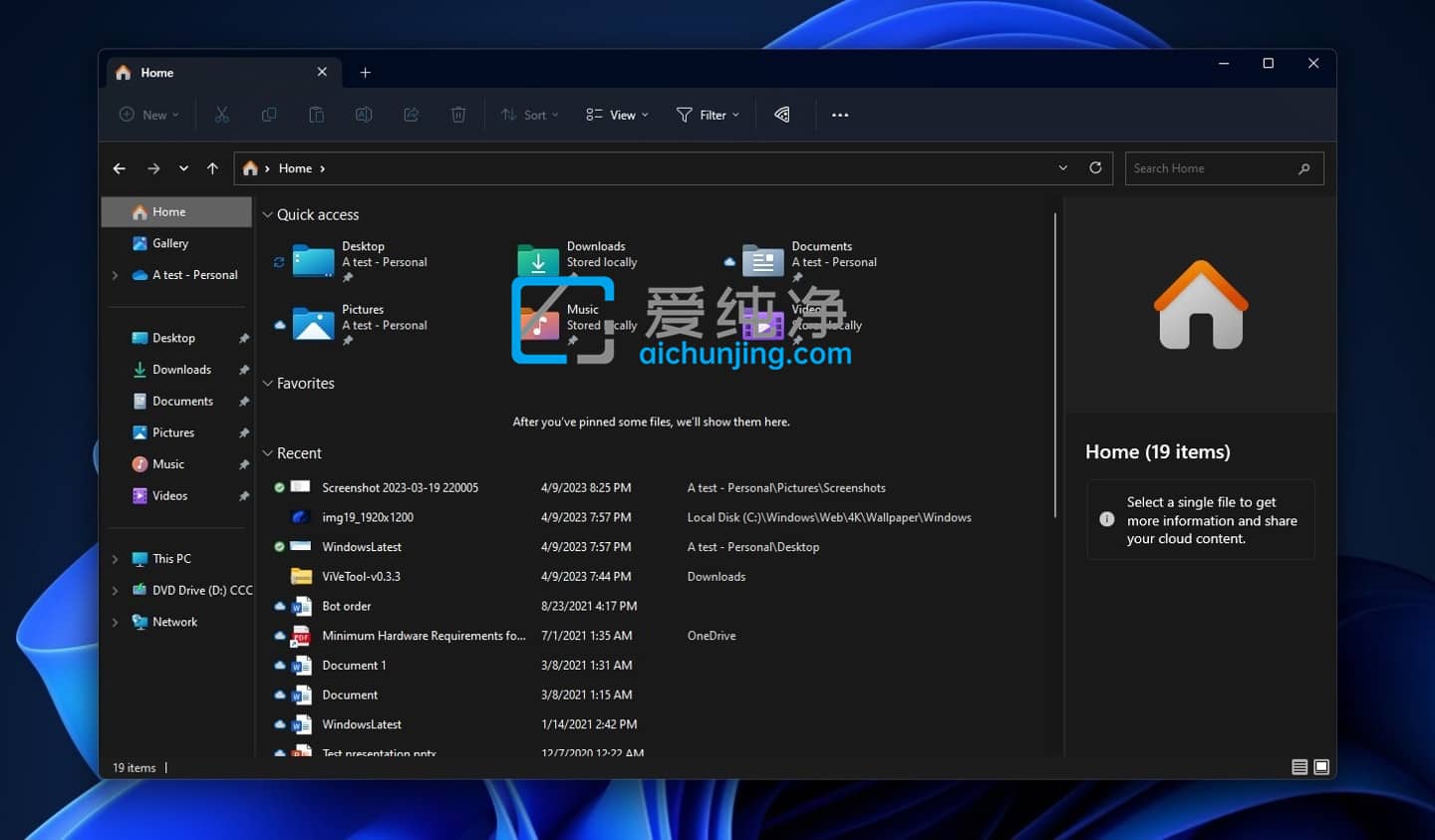The image size is (1435, 840).
Task: Go up one level arrow
Action: tap(212, 168)
